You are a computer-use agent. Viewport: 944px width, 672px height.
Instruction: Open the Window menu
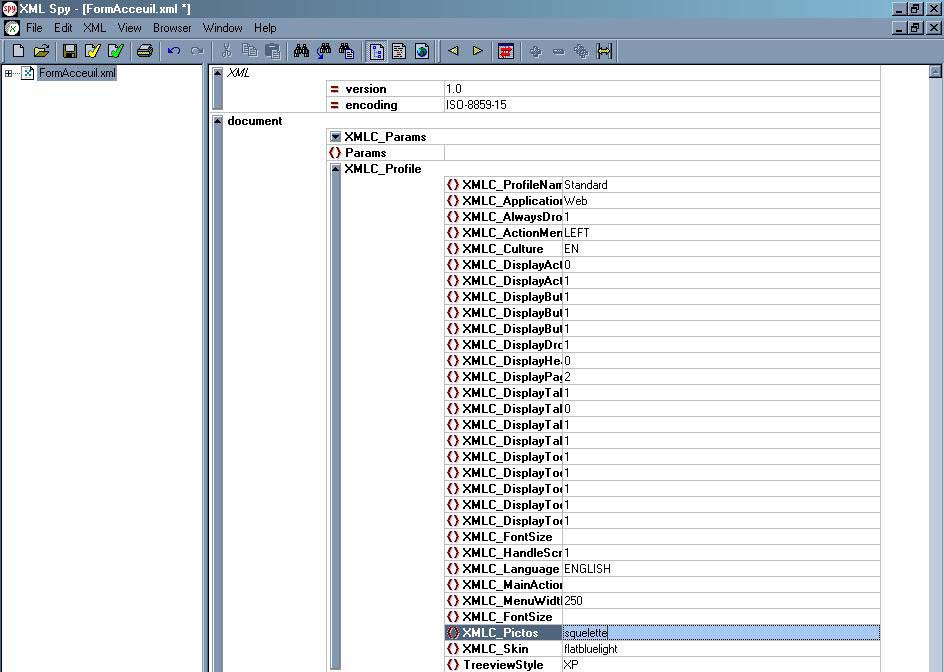point(222,28)
